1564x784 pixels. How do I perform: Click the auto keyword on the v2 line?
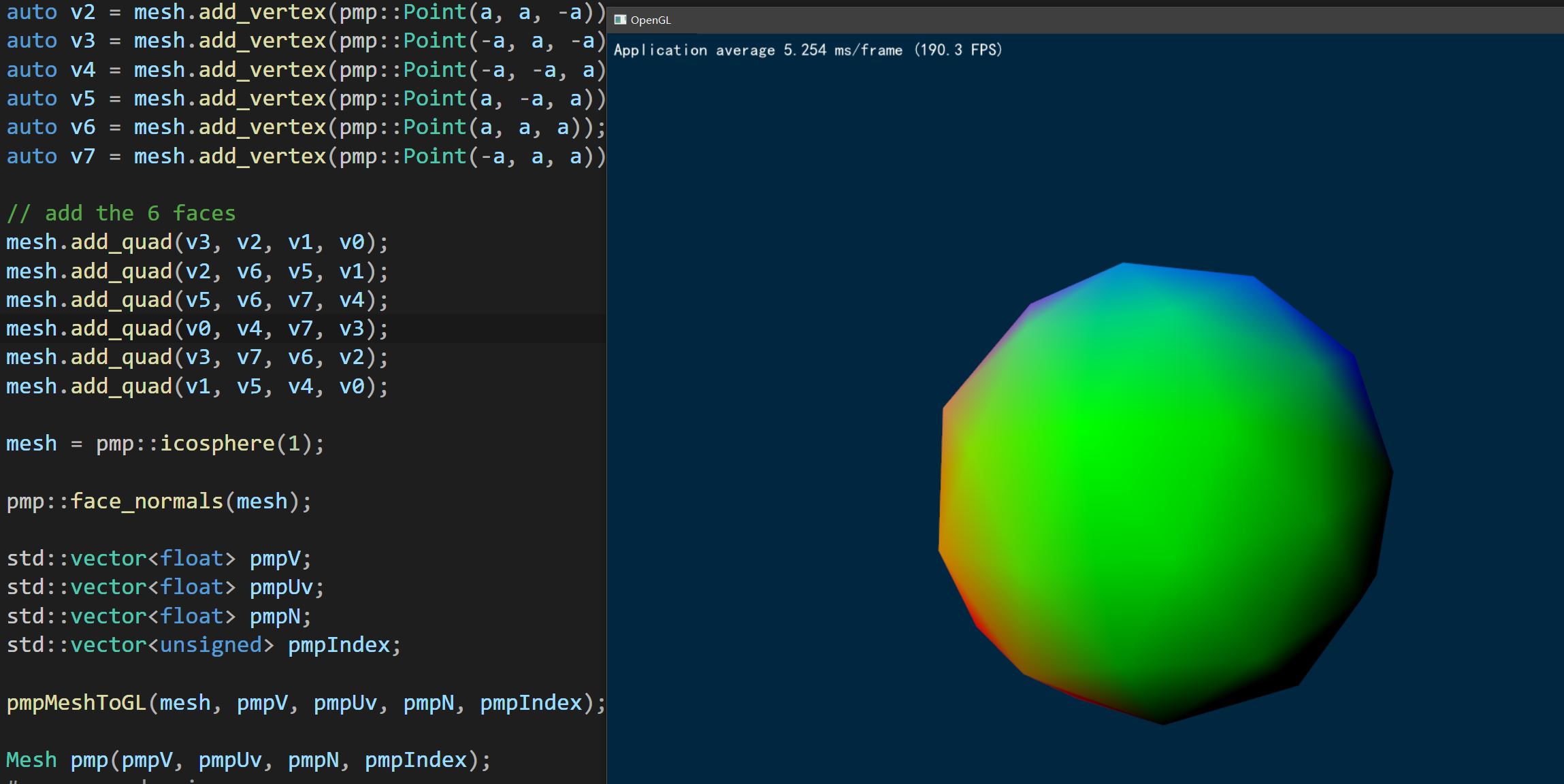pos(31,12)
